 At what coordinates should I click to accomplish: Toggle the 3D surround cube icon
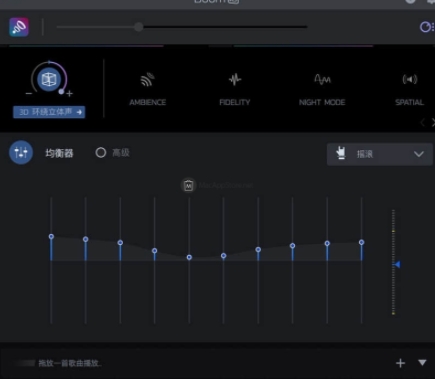49,79
